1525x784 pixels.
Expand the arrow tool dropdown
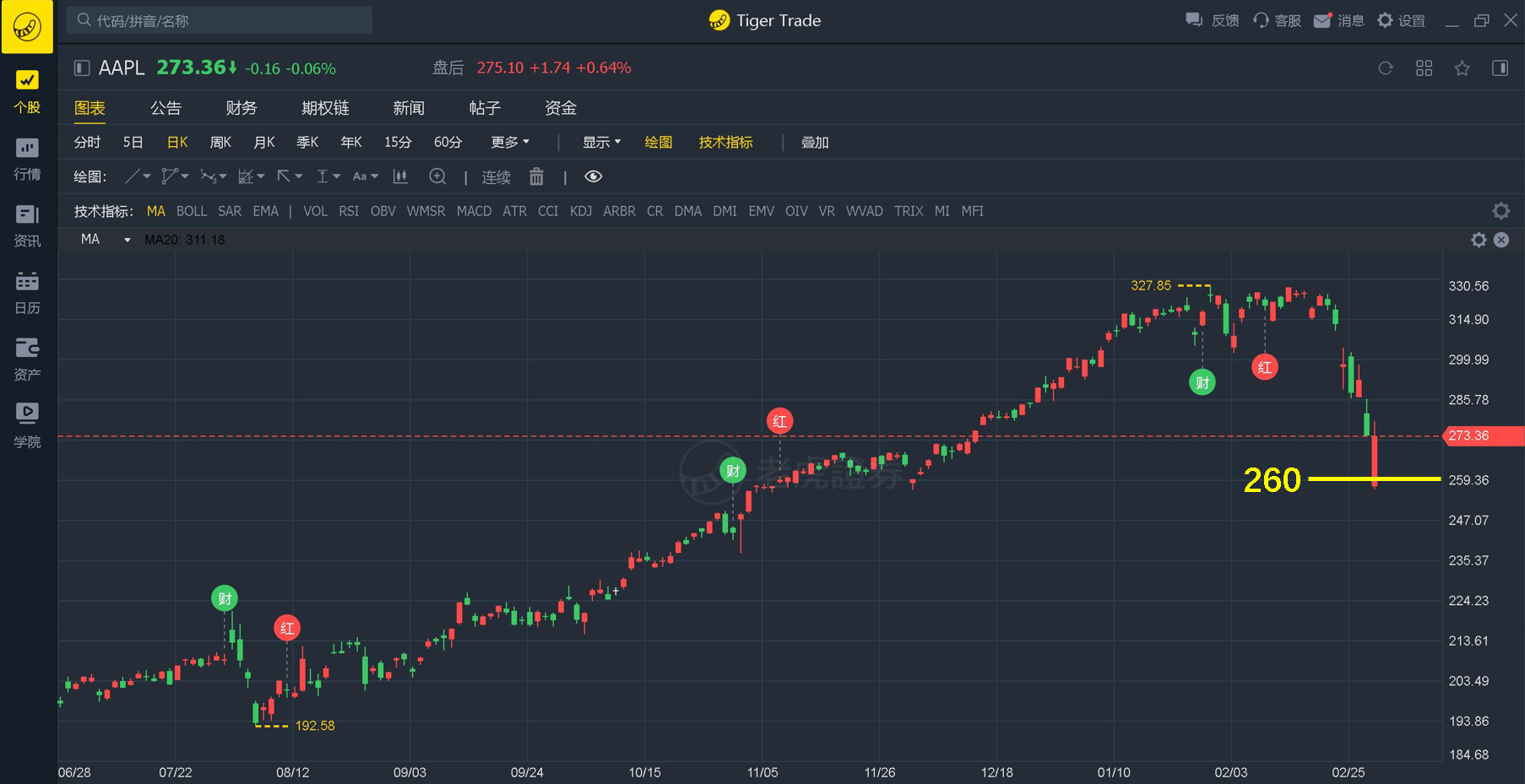(298, 176)
